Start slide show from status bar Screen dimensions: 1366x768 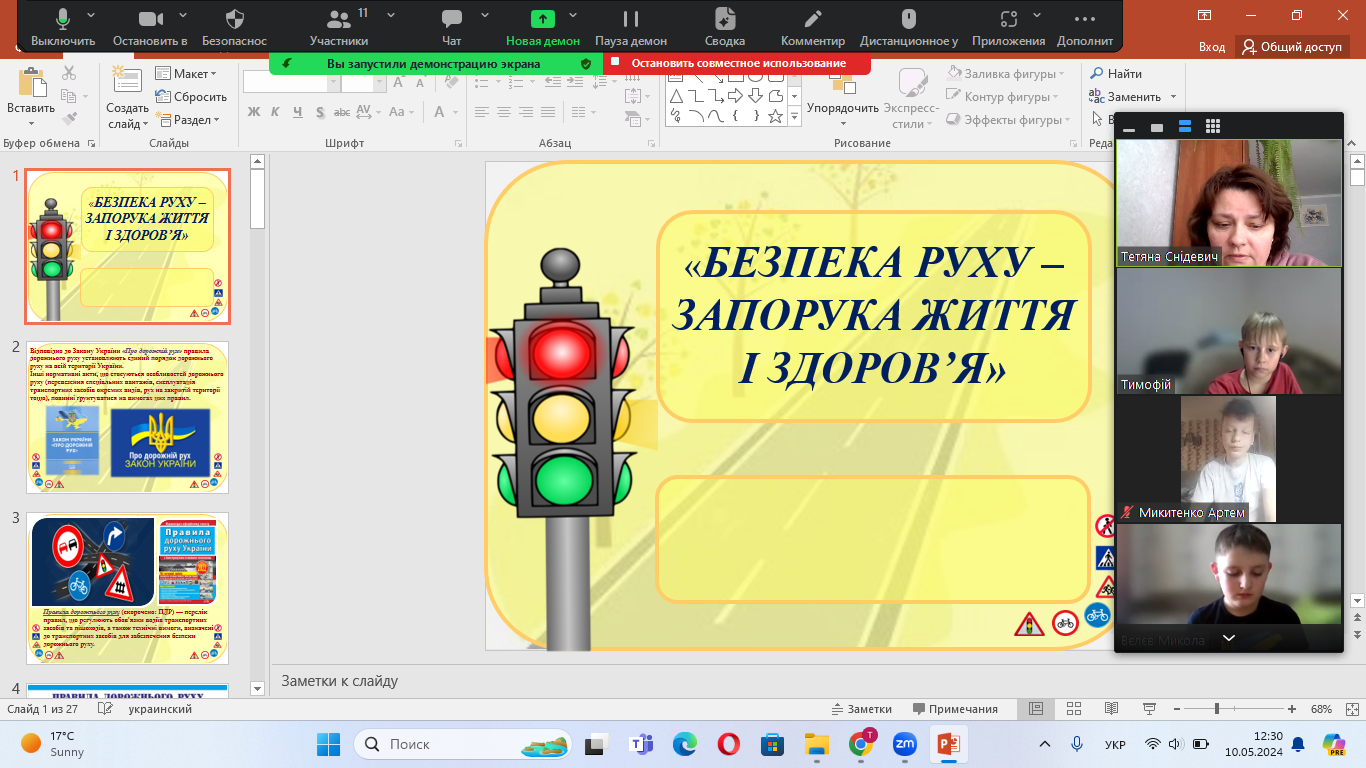pos(1148,709)
